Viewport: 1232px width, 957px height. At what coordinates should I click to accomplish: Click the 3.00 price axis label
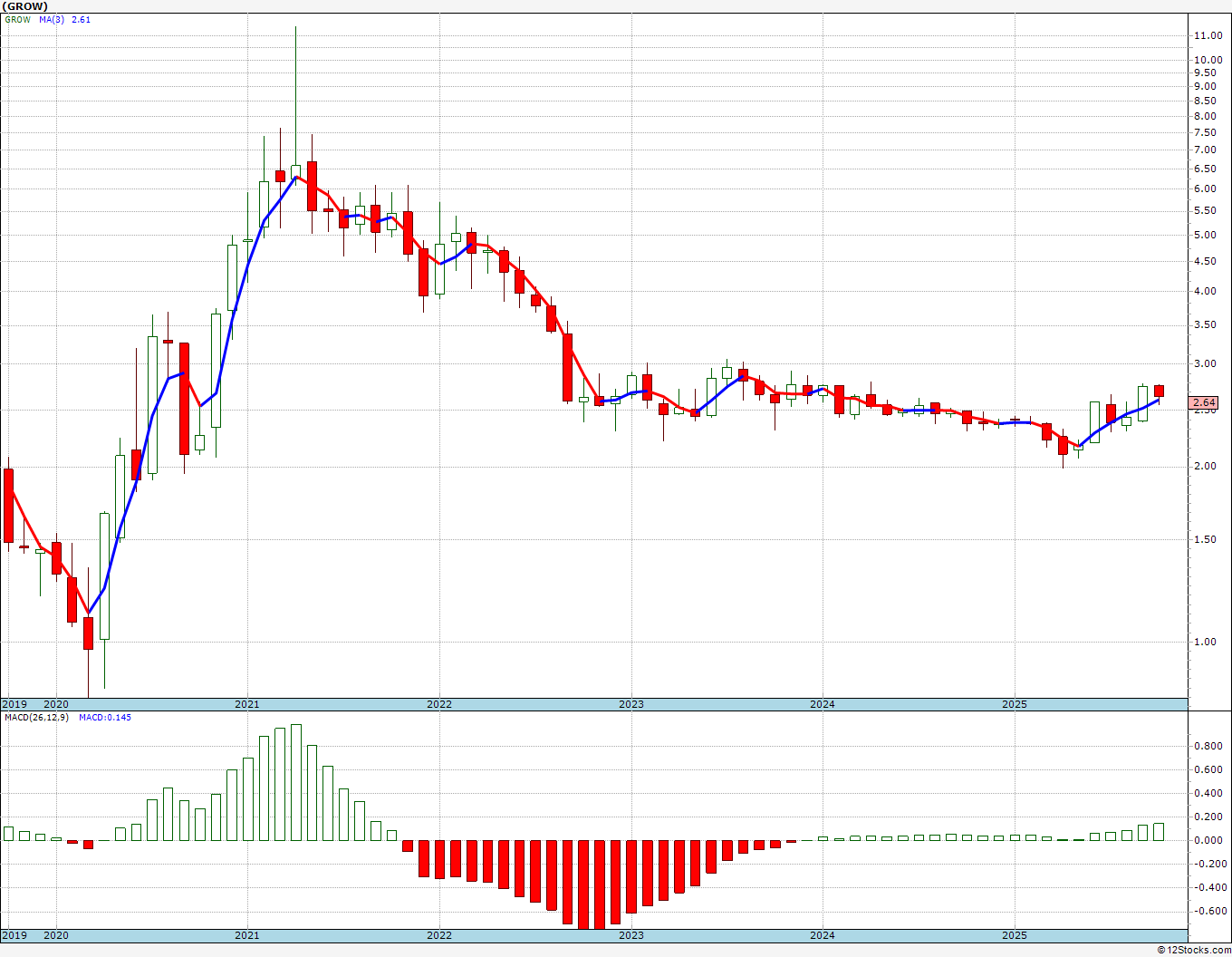[1204, 364]
